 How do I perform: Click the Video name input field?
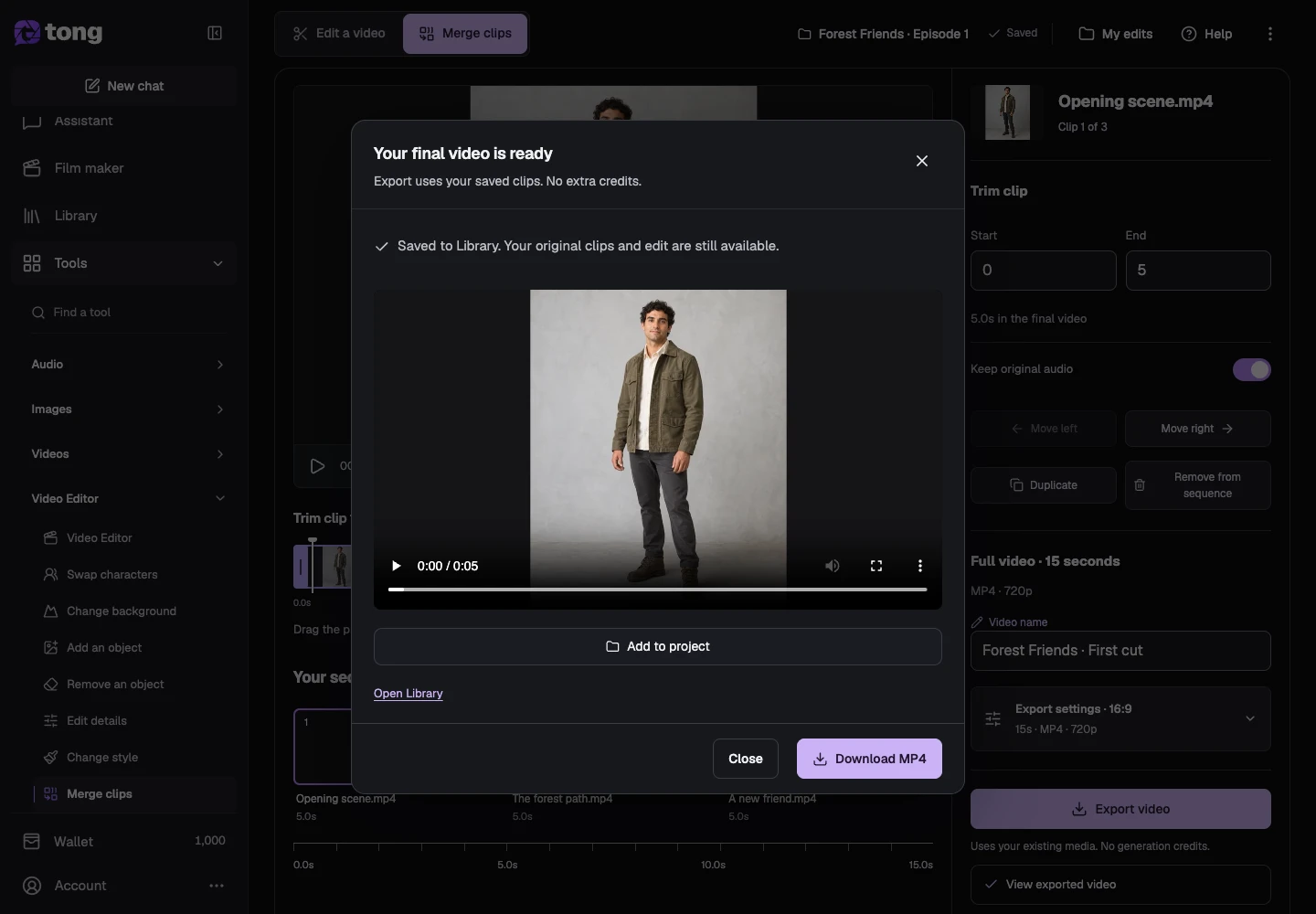coord(1120,651)
